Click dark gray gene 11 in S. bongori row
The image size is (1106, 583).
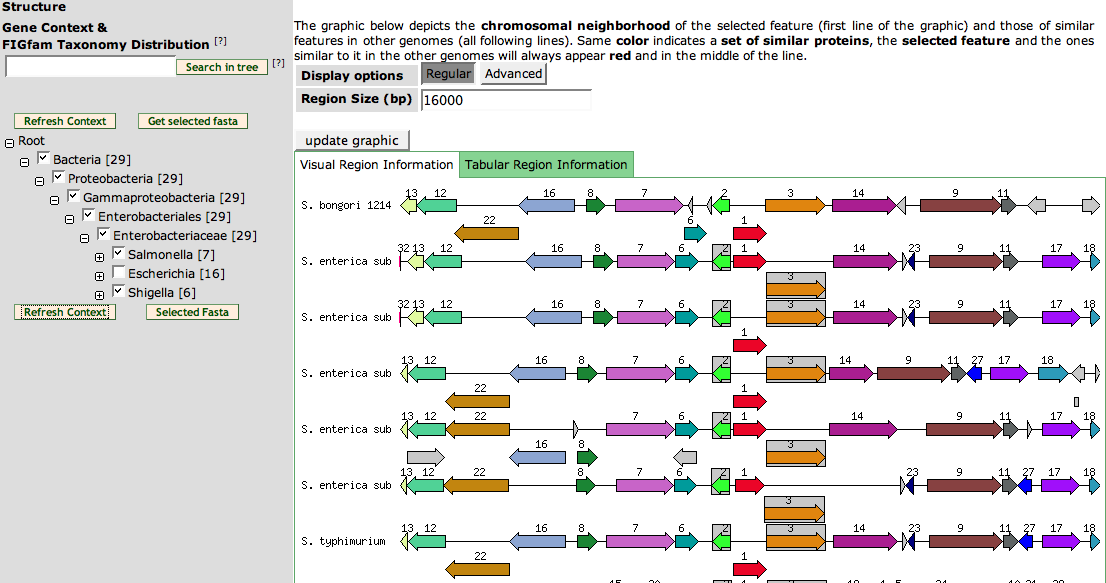(x=1009, y=206)
